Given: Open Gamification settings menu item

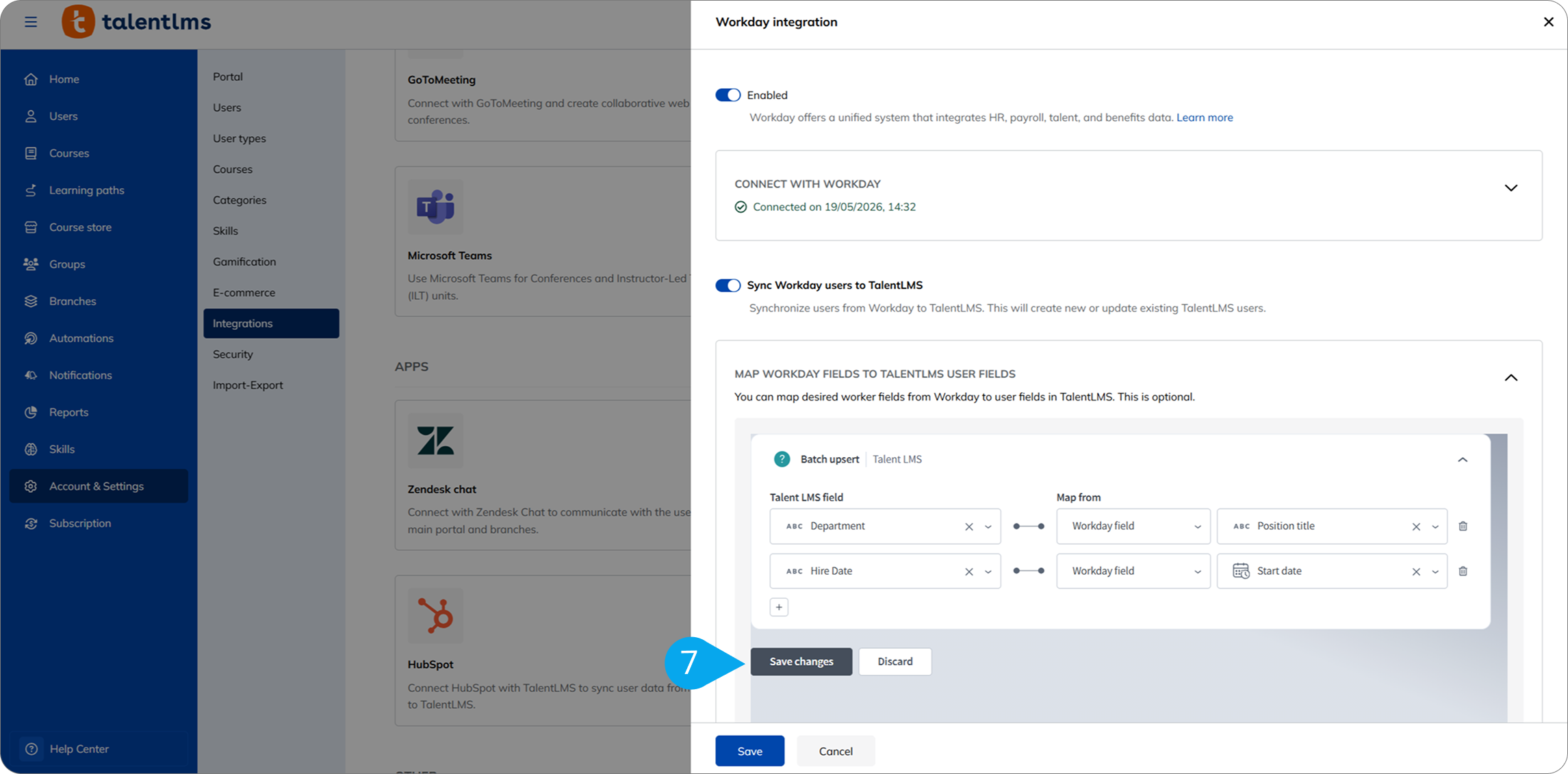Looking at the screenshot, I should pos(244,261).
